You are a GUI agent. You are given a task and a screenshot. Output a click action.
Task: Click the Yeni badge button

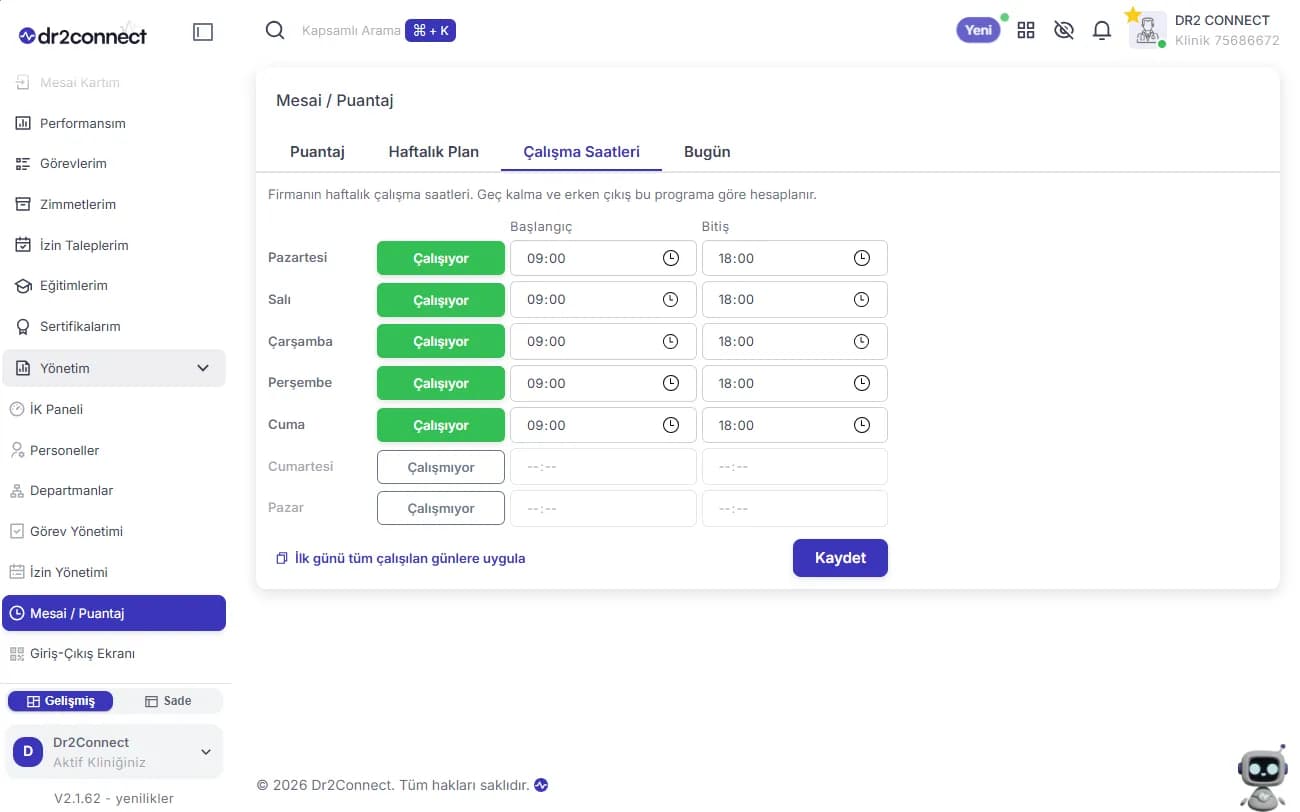point(978,30)
